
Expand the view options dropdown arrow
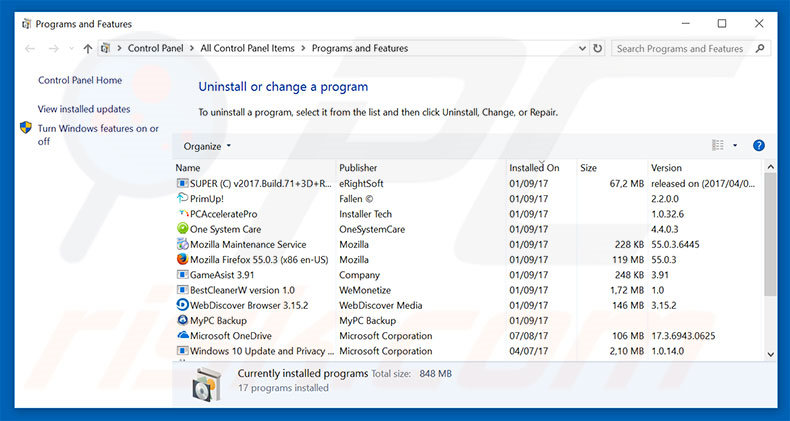[735, 146]
